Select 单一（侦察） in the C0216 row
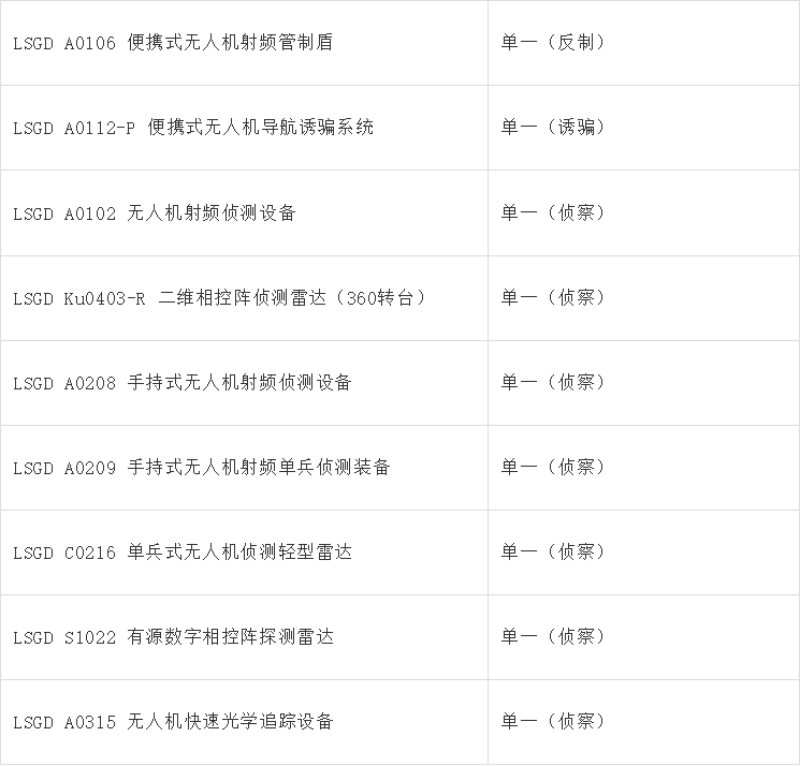The image size is (800, 766). [x=553, y=553]
